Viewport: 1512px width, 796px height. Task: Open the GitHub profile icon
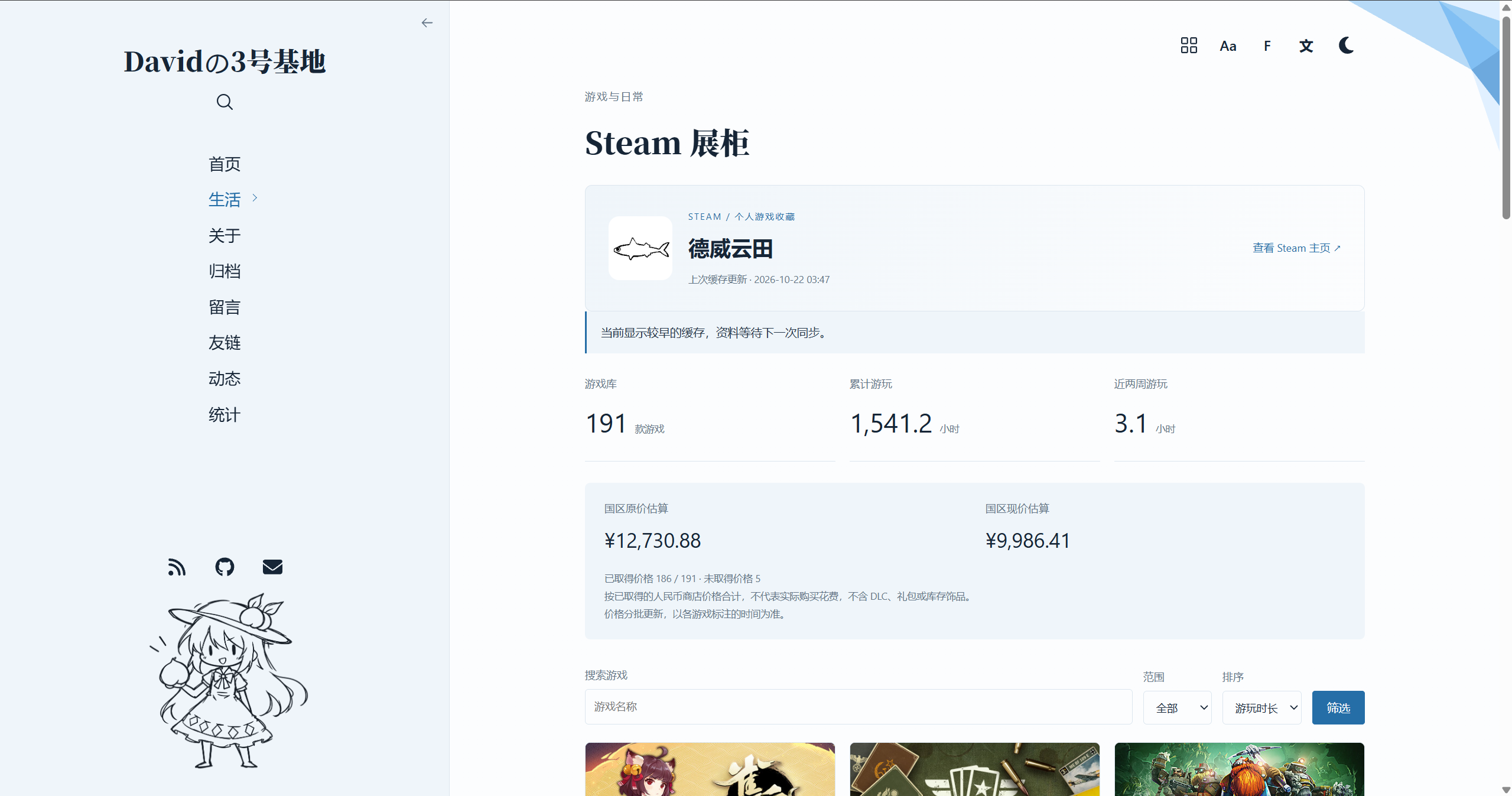(225, 567)
